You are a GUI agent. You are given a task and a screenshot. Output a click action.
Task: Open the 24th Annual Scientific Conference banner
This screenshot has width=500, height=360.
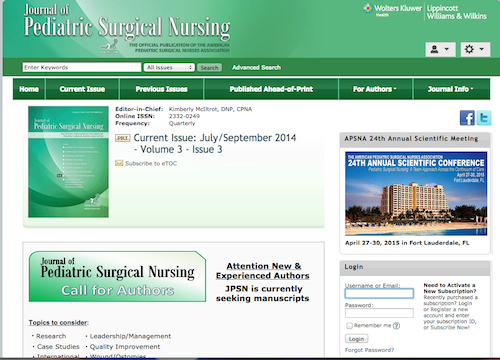pos(416,194)
